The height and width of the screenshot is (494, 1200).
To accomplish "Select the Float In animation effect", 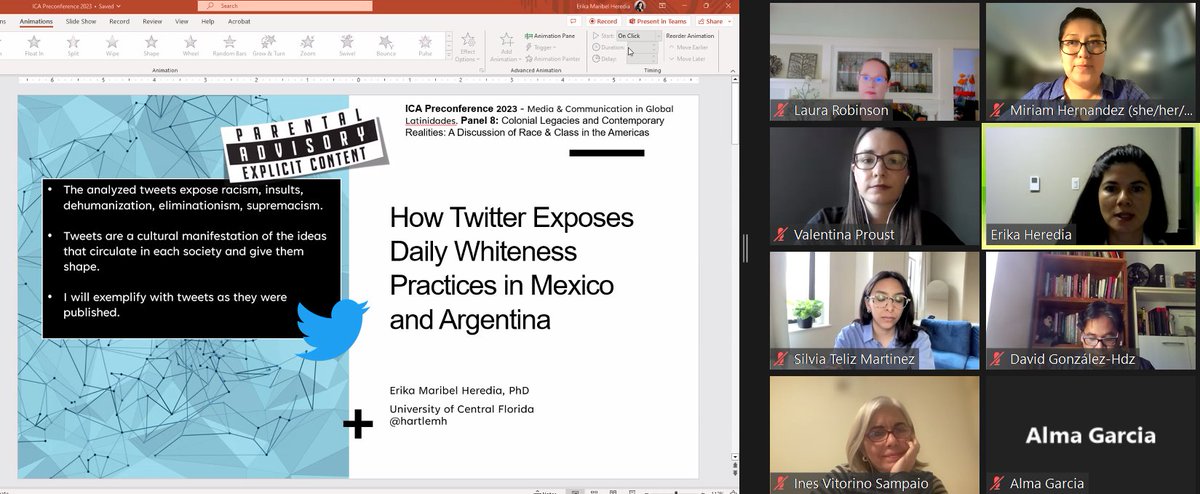I will (x=33, y=45).
